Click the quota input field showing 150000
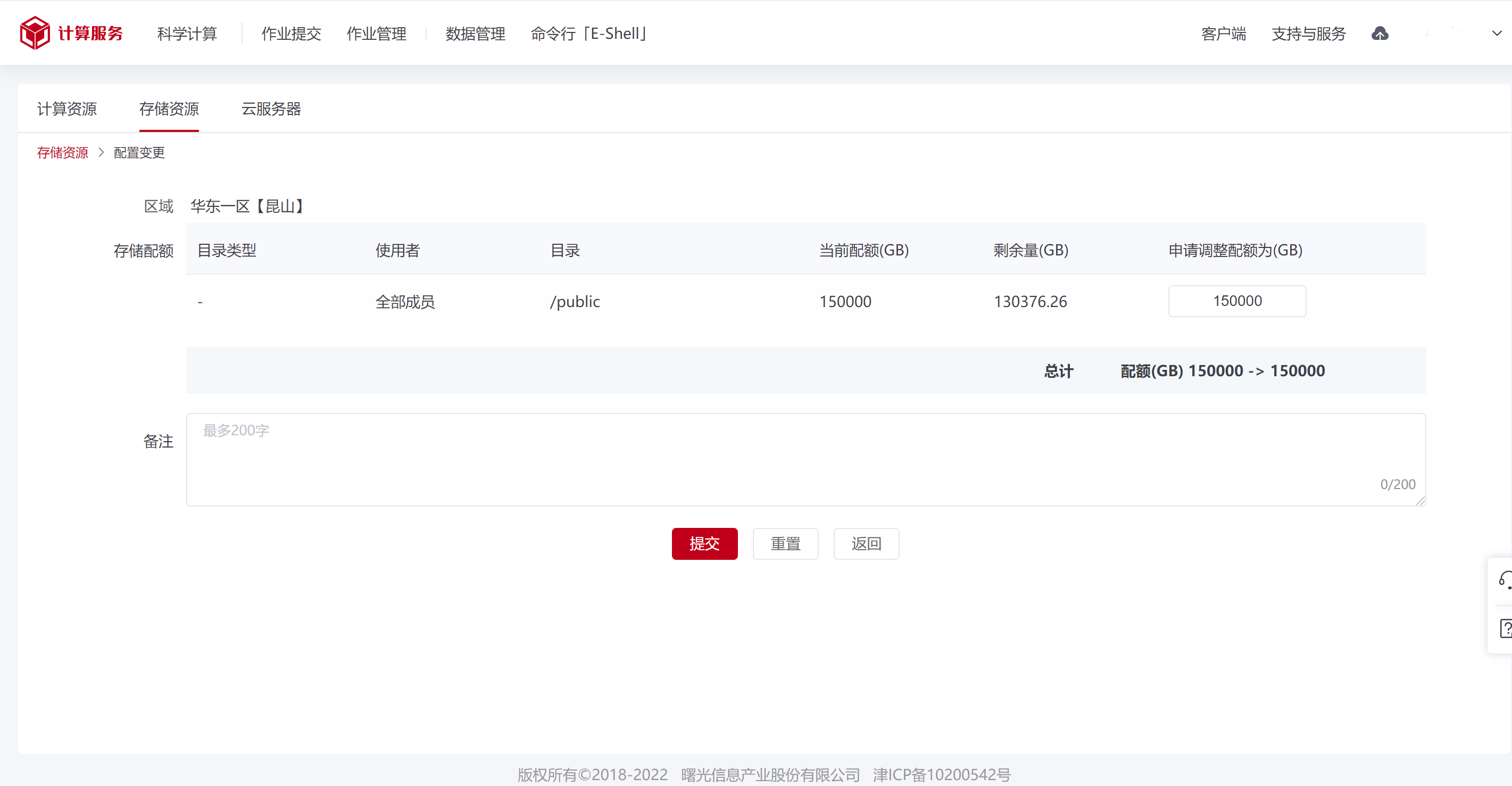 pos(1237,301)
